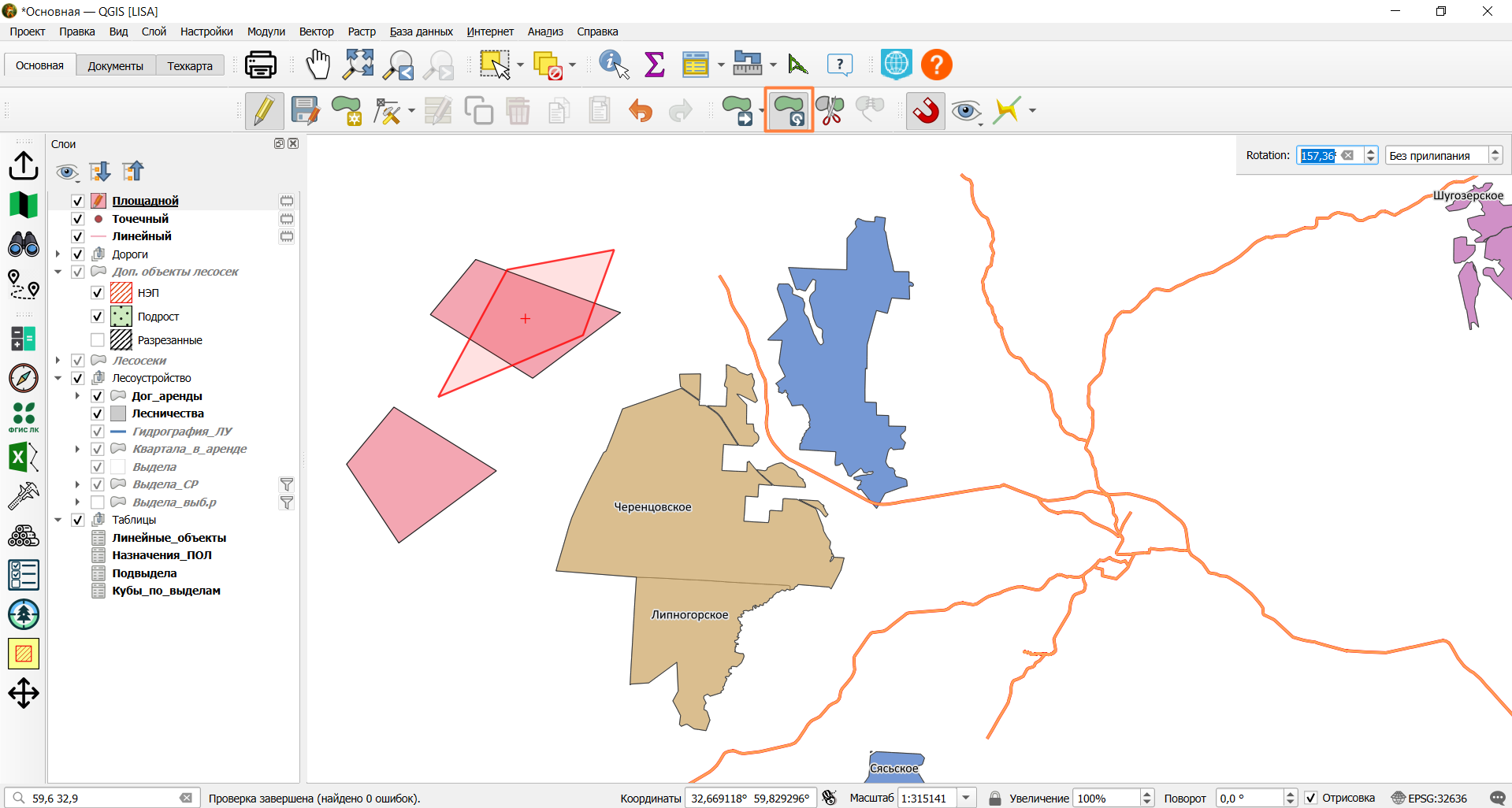Viewport: 1512px width, 808px height.
Task: Click the EPSG:32636 projection button
Action: coord(1429,798)
